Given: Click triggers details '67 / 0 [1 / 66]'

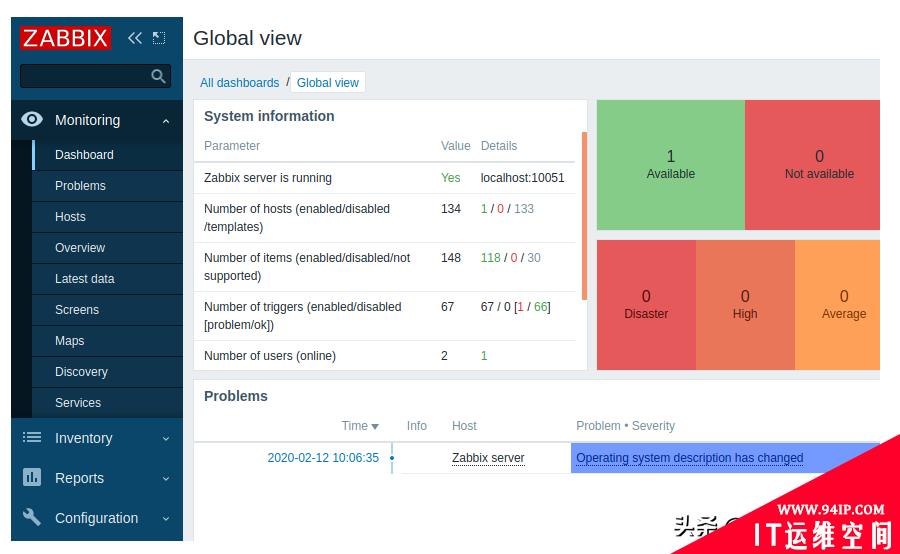Looking at the screenshot, I should (x=515, y=307).
